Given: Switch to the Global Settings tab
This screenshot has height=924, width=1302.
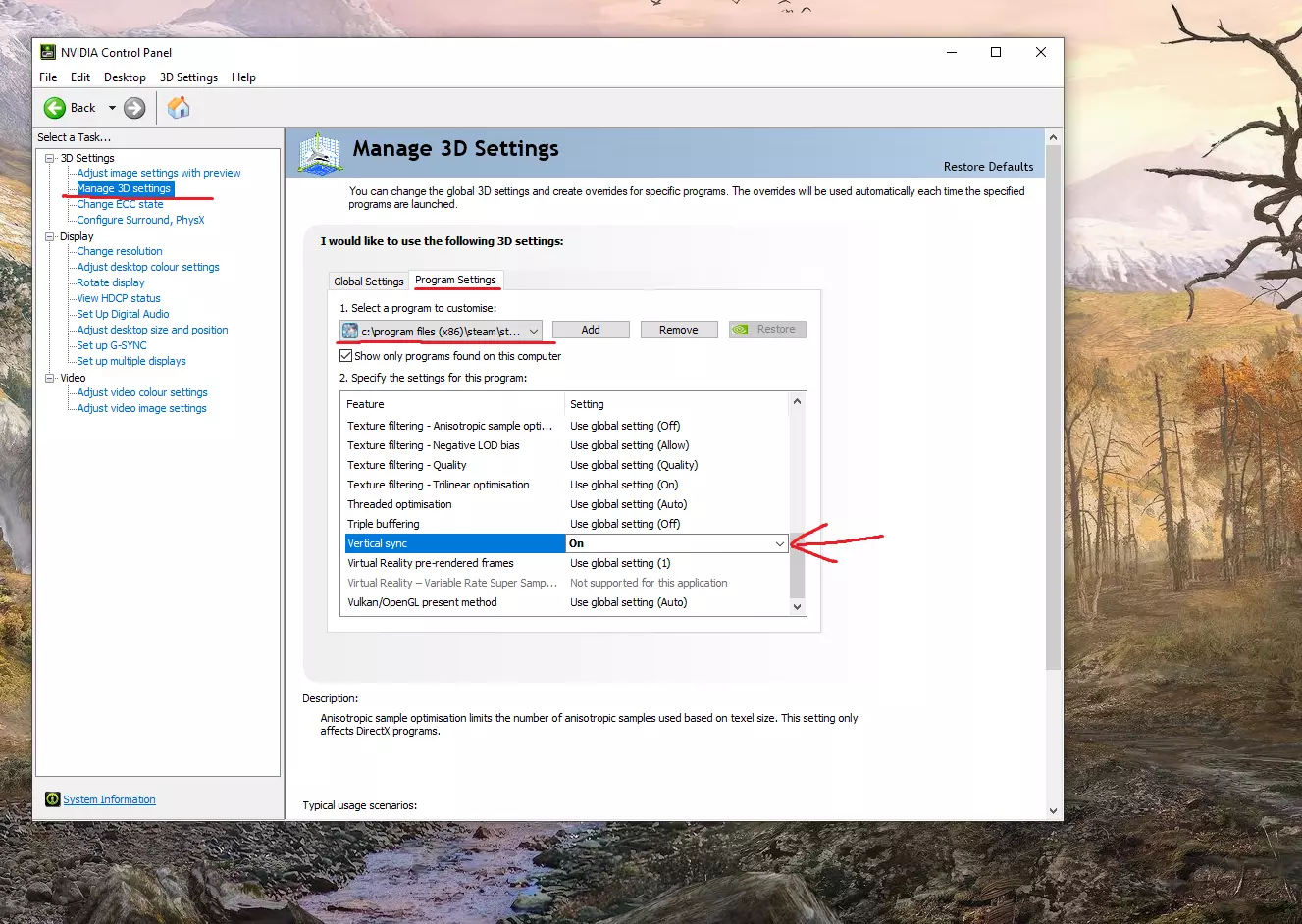Looking at the screenshot, I should [369, 282].
